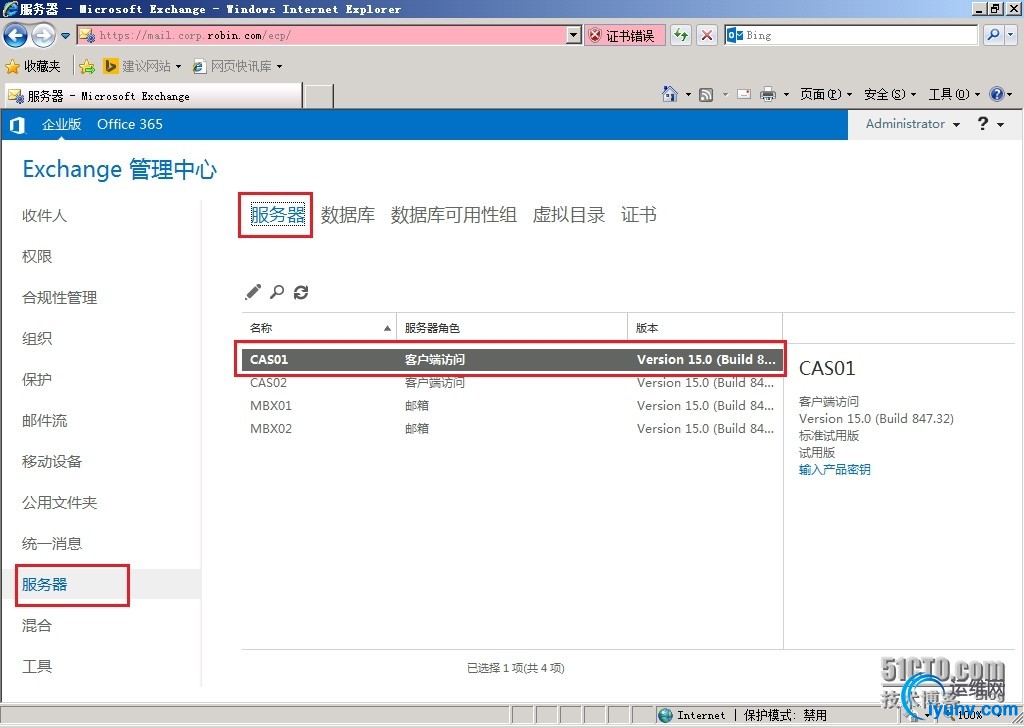This screenshot has height=728, width=1024.
Task: Click the pencil edit icon above server list
Action: pos(253,292)
